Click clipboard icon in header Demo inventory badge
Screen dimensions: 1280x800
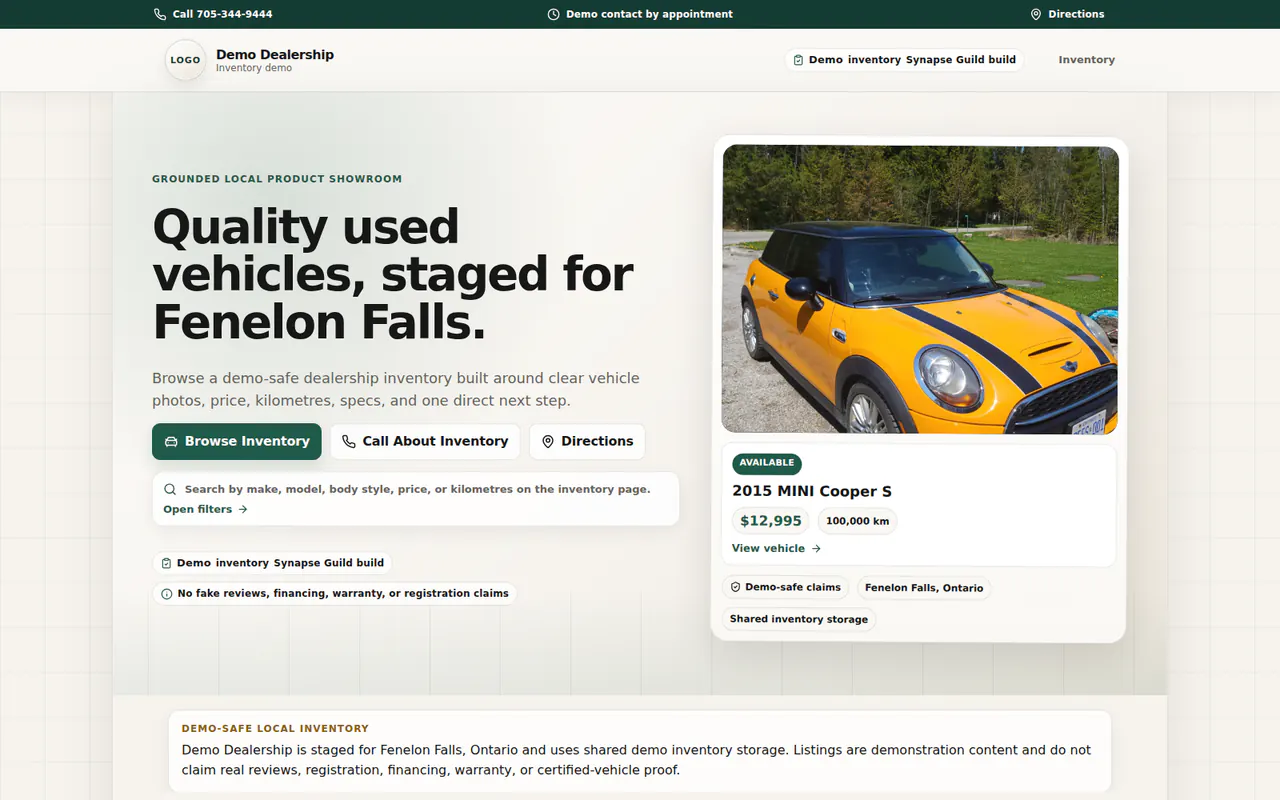coord(798,60)
